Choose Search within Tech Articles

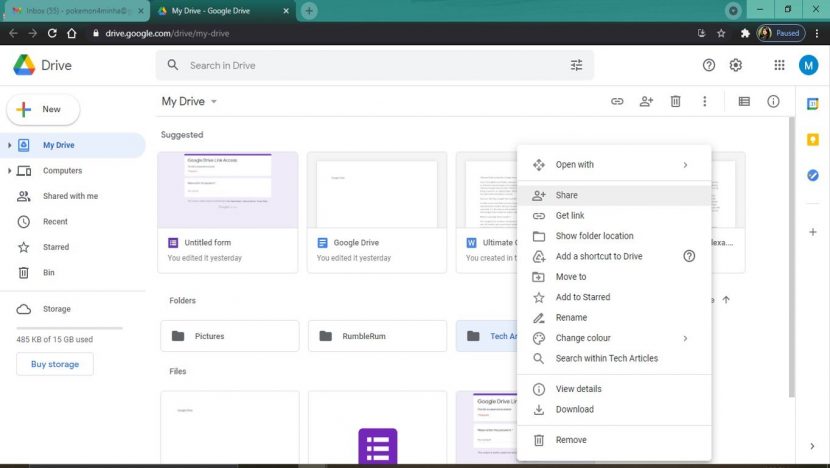614,358
